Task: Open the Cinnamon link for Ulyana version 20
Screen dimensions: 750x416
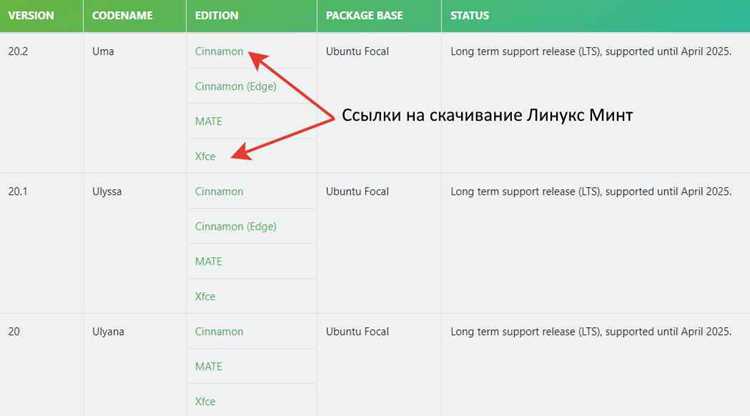Action: coord(219,331)
